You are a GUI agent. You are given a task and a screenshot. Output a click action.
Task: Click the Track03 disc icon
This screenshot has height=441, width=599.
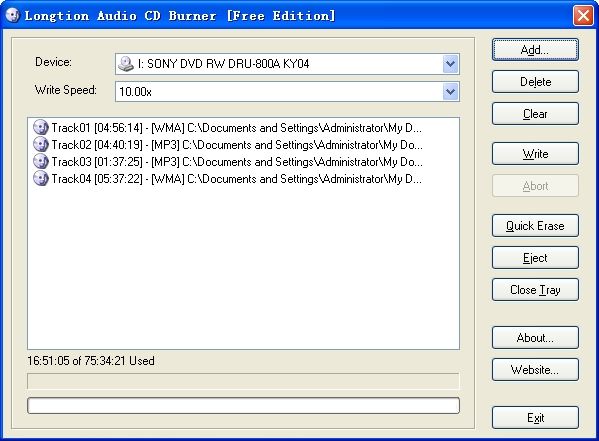pyautogui.click(x=40, y=161)
